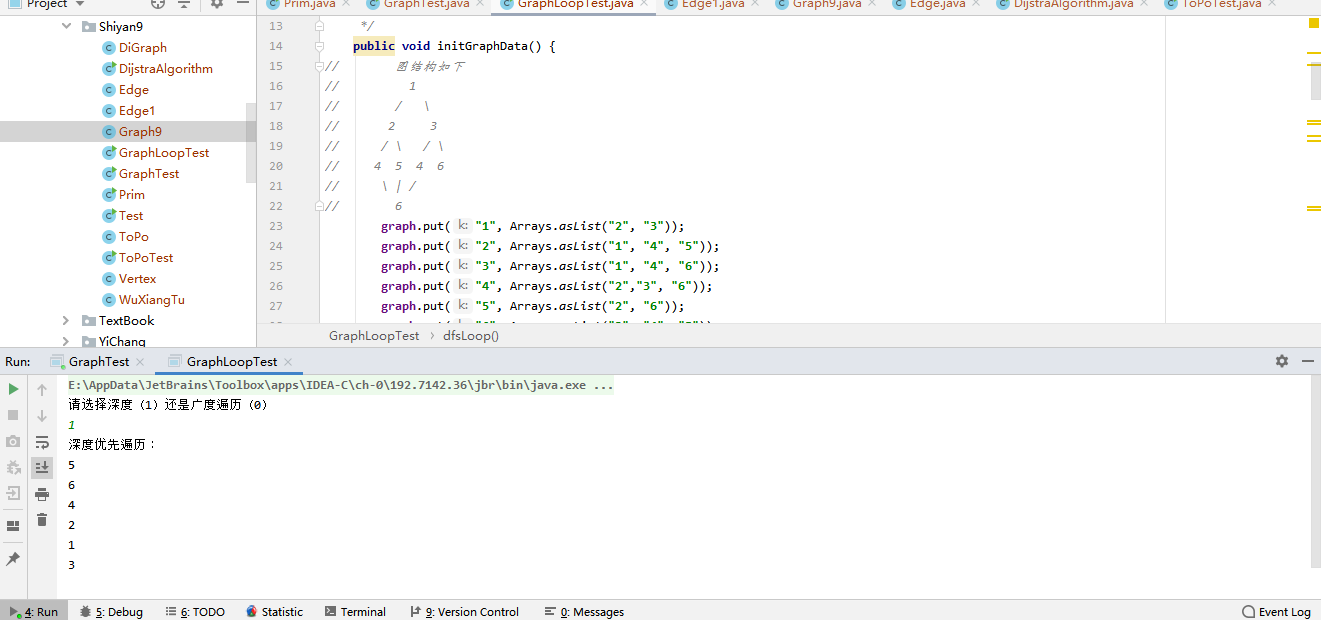Click the '深度优先遍历：' console line

tap(112, 445)
